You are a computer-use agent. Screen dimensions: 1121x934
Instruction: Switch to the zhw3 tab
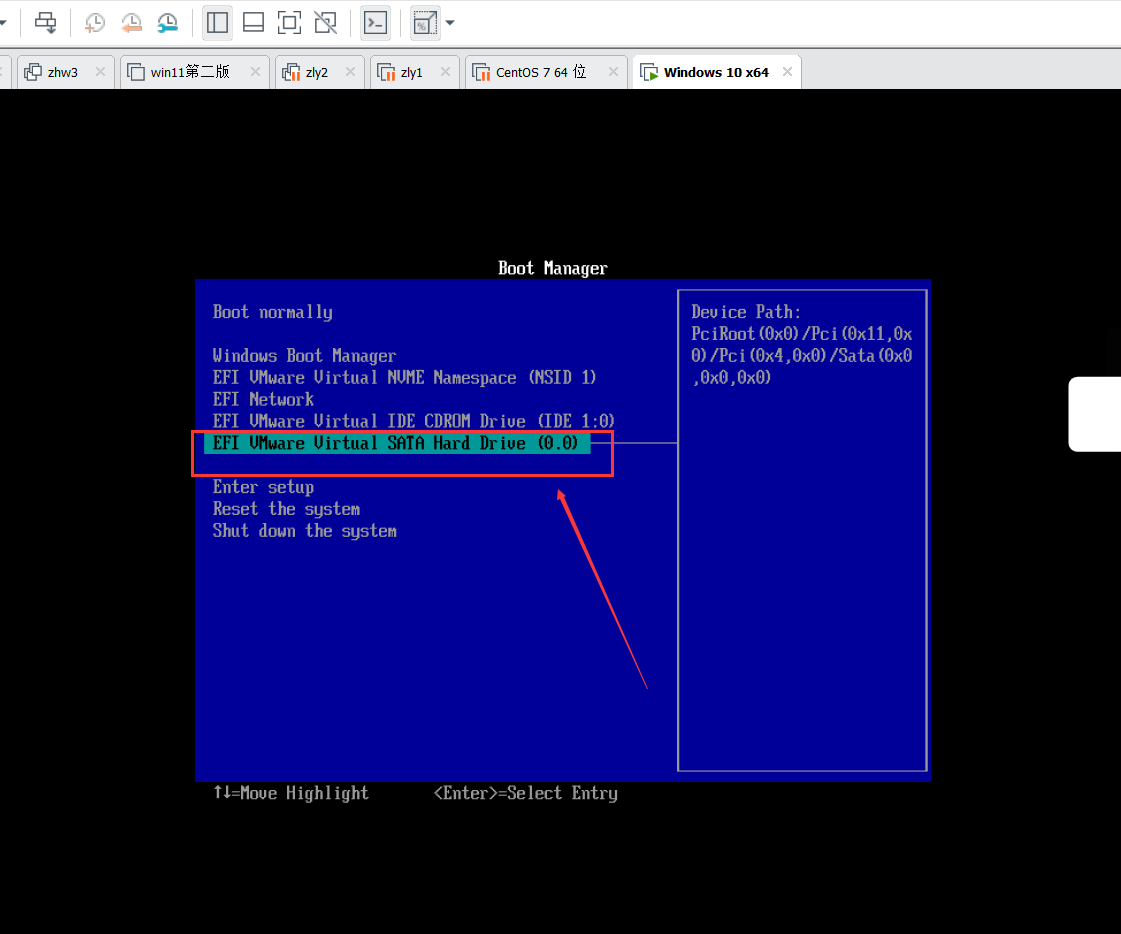tap(64, 72)
